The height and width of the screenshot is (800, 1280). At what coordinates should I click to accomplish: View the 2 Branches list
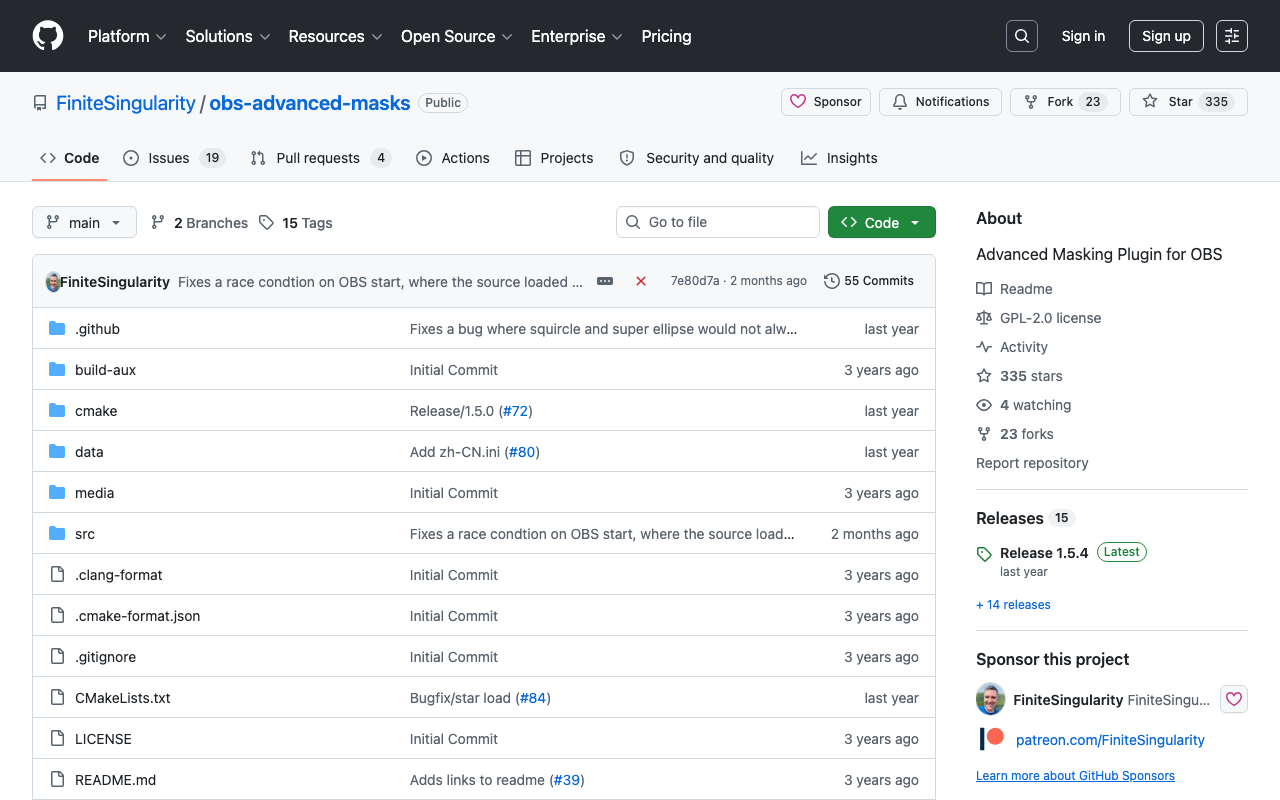(x=199, y=223)
